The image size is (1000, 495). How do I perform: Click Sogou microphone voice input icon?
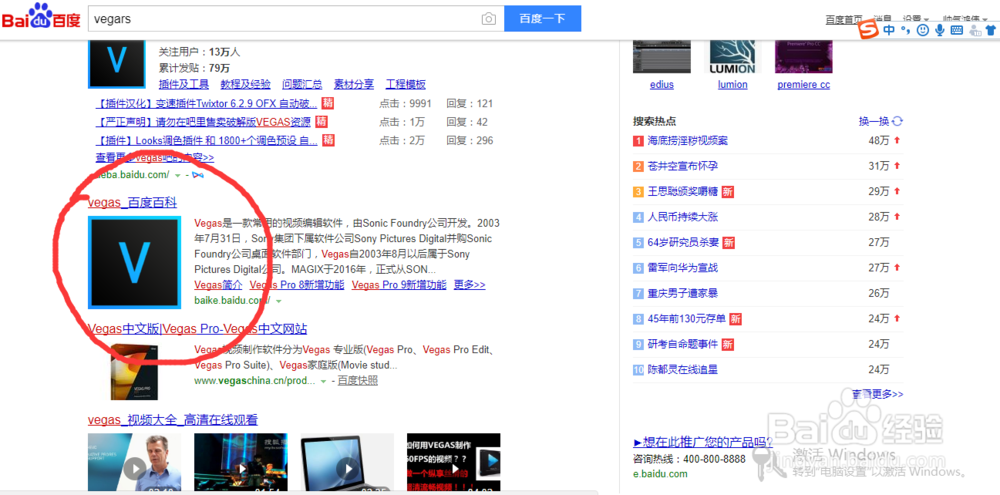939,31
